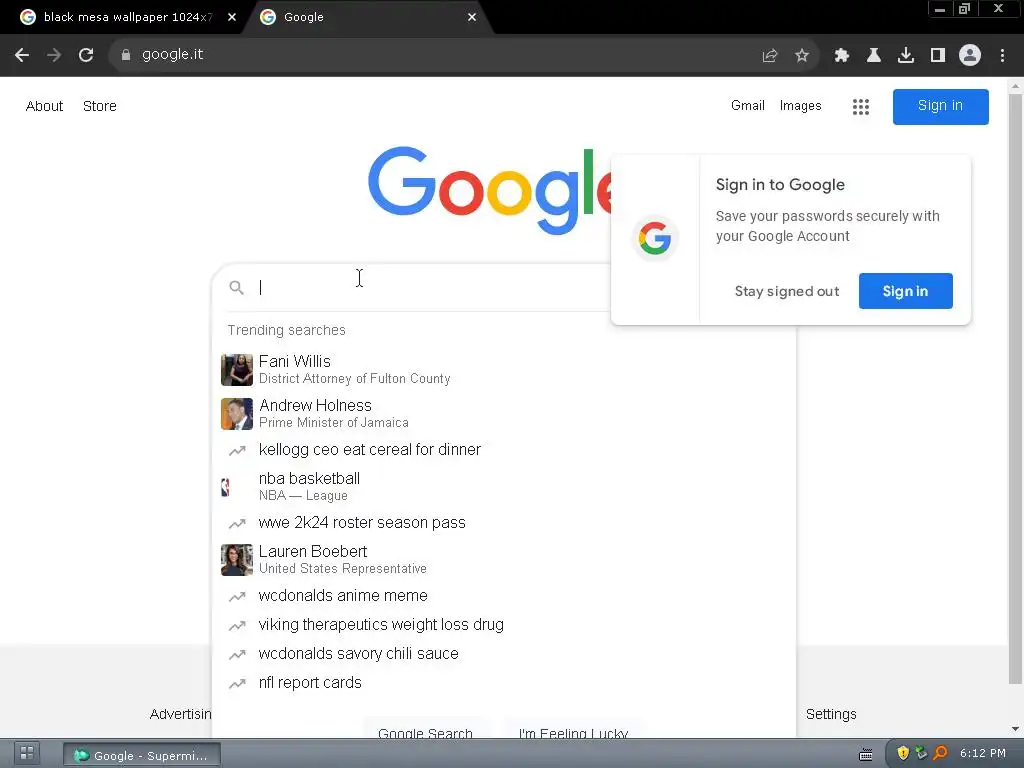Go back using the browser back arrow

point(22,55)
